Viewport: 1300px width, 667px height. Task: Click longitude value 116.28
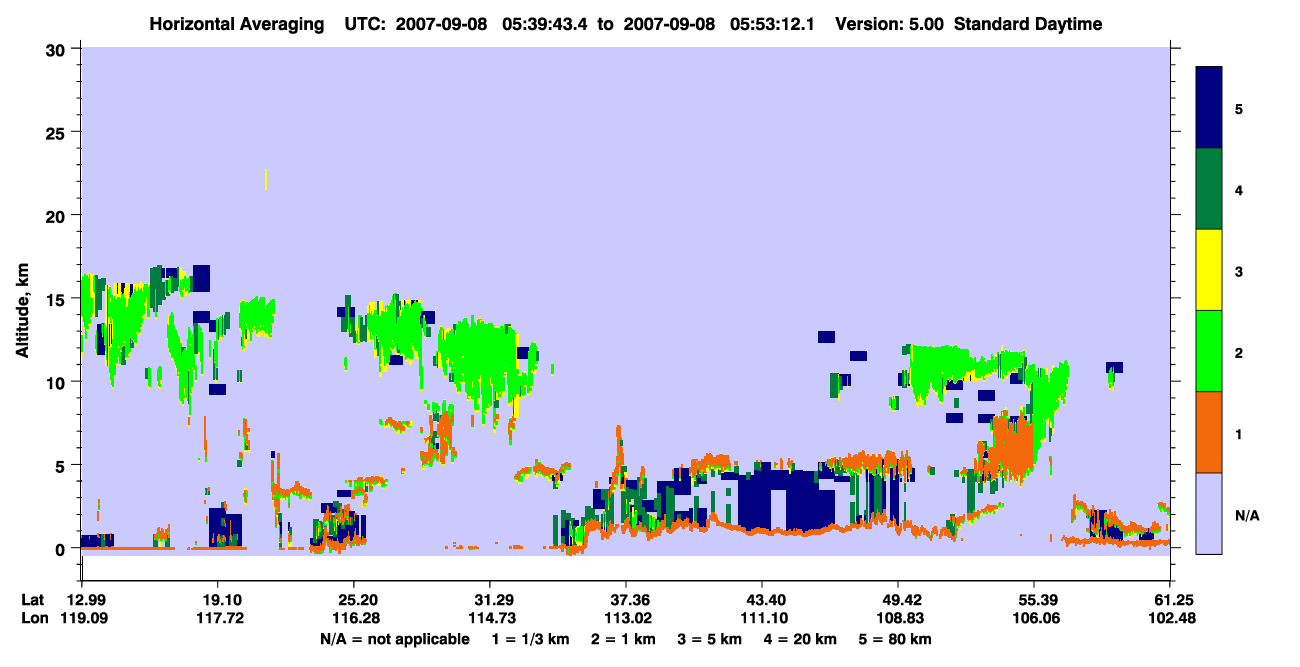point(354,618)
